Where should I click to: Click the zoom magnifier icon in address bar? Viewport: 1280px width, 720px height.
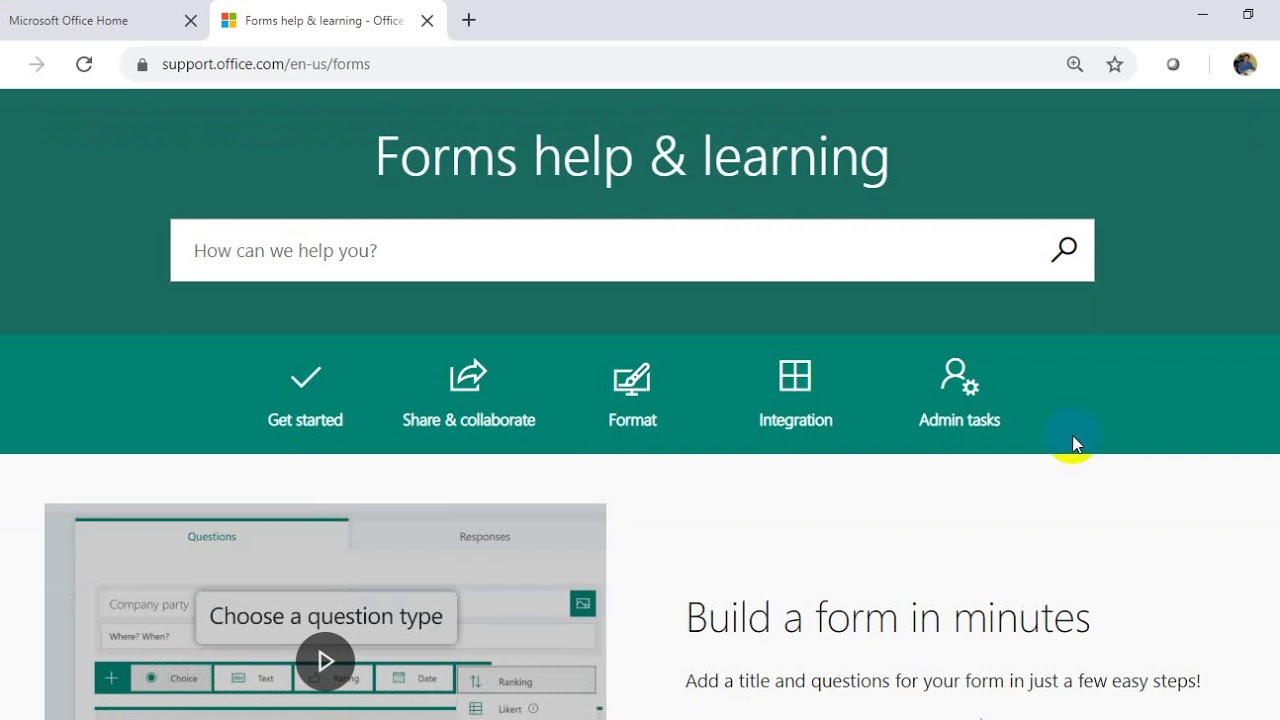[1075, 64]
